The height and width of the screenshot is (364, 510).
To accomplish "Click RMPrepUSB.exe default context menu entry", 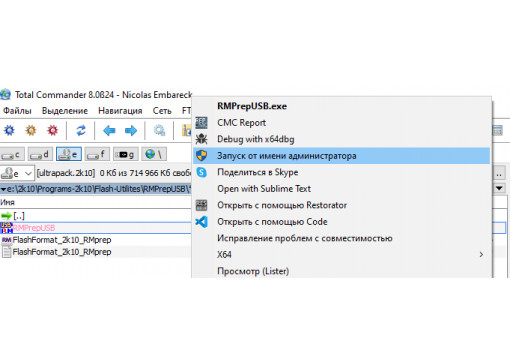I will (x=342, y=106).
